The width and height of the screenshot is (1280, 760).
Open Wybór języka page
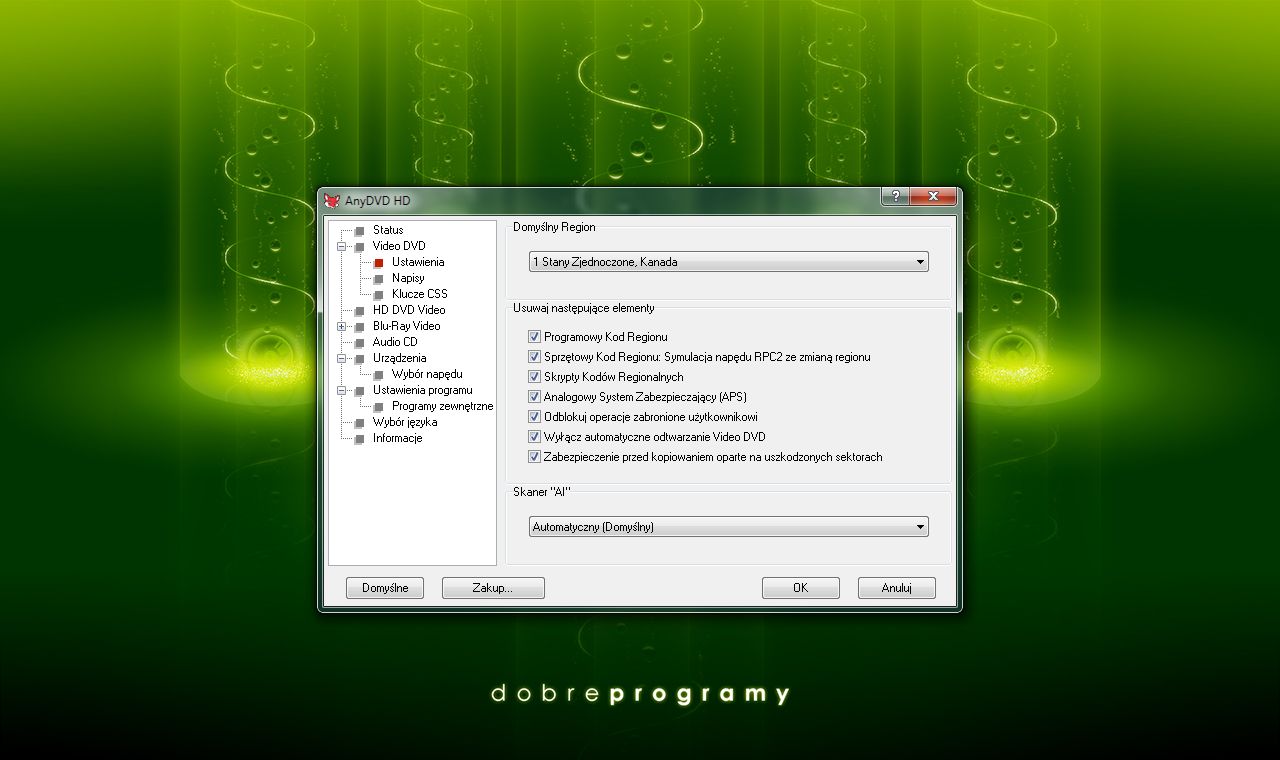click(x=405, y=422)
